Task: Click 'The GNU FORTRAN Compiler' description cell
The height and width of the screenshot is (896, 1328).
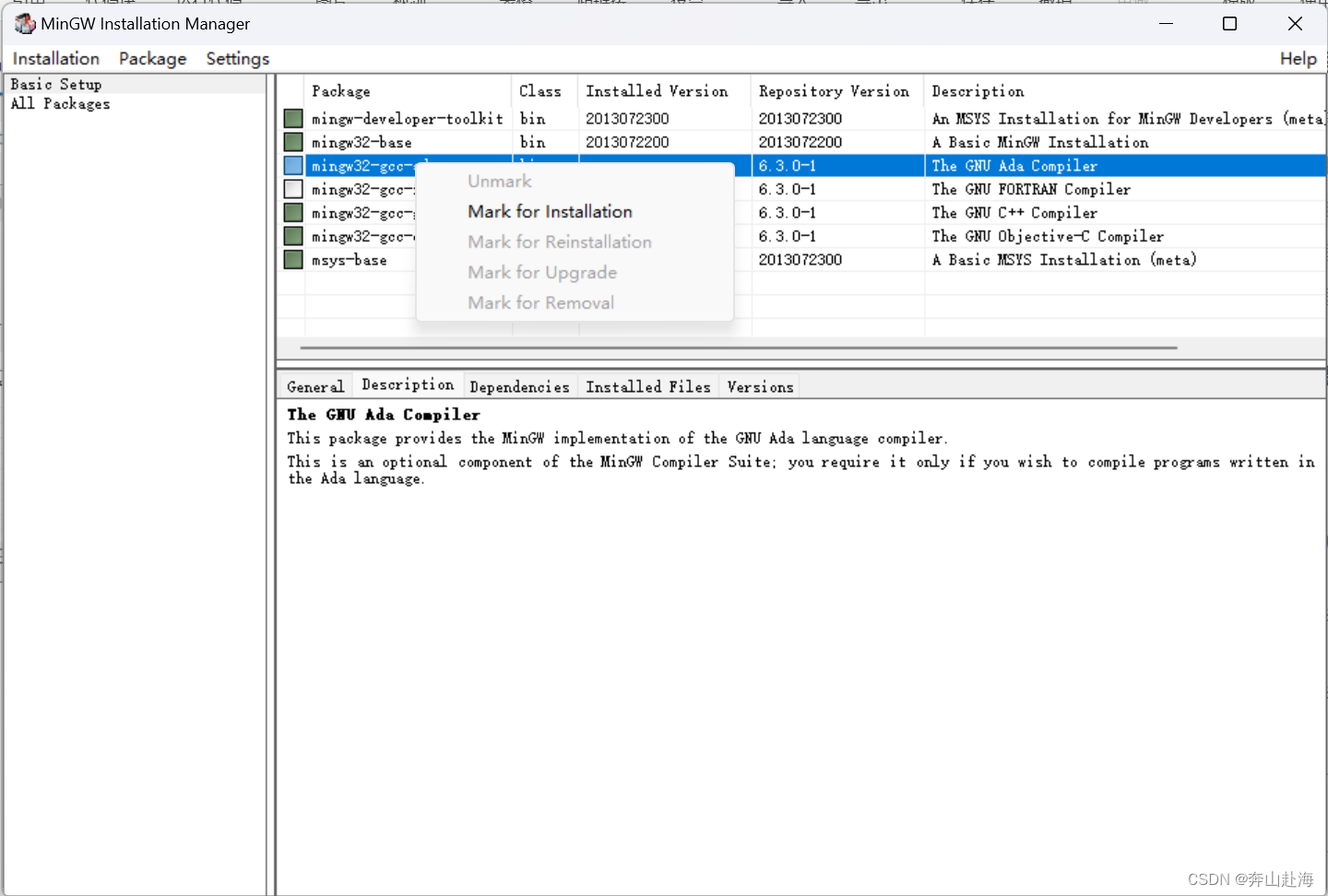Action: (1031, 189)
